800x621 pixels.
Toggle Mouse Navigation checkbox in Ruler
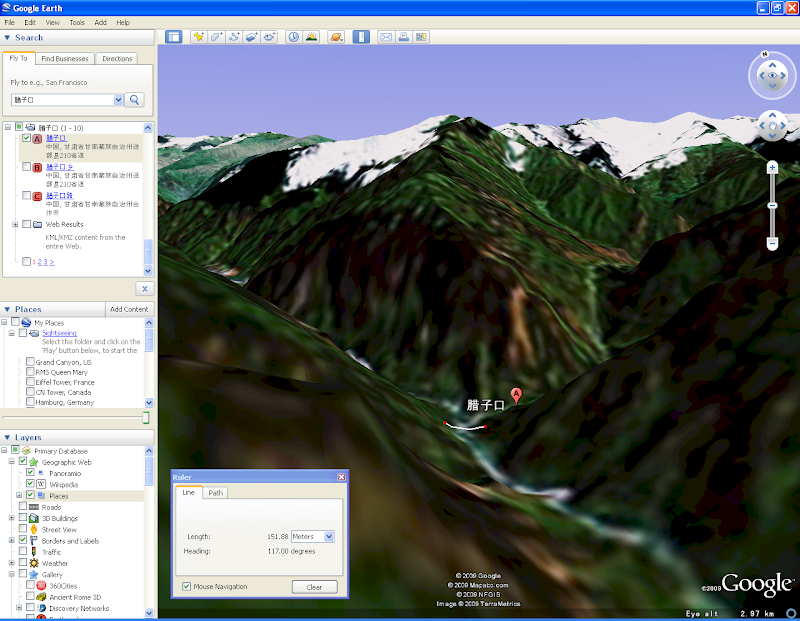click(187, 587)
